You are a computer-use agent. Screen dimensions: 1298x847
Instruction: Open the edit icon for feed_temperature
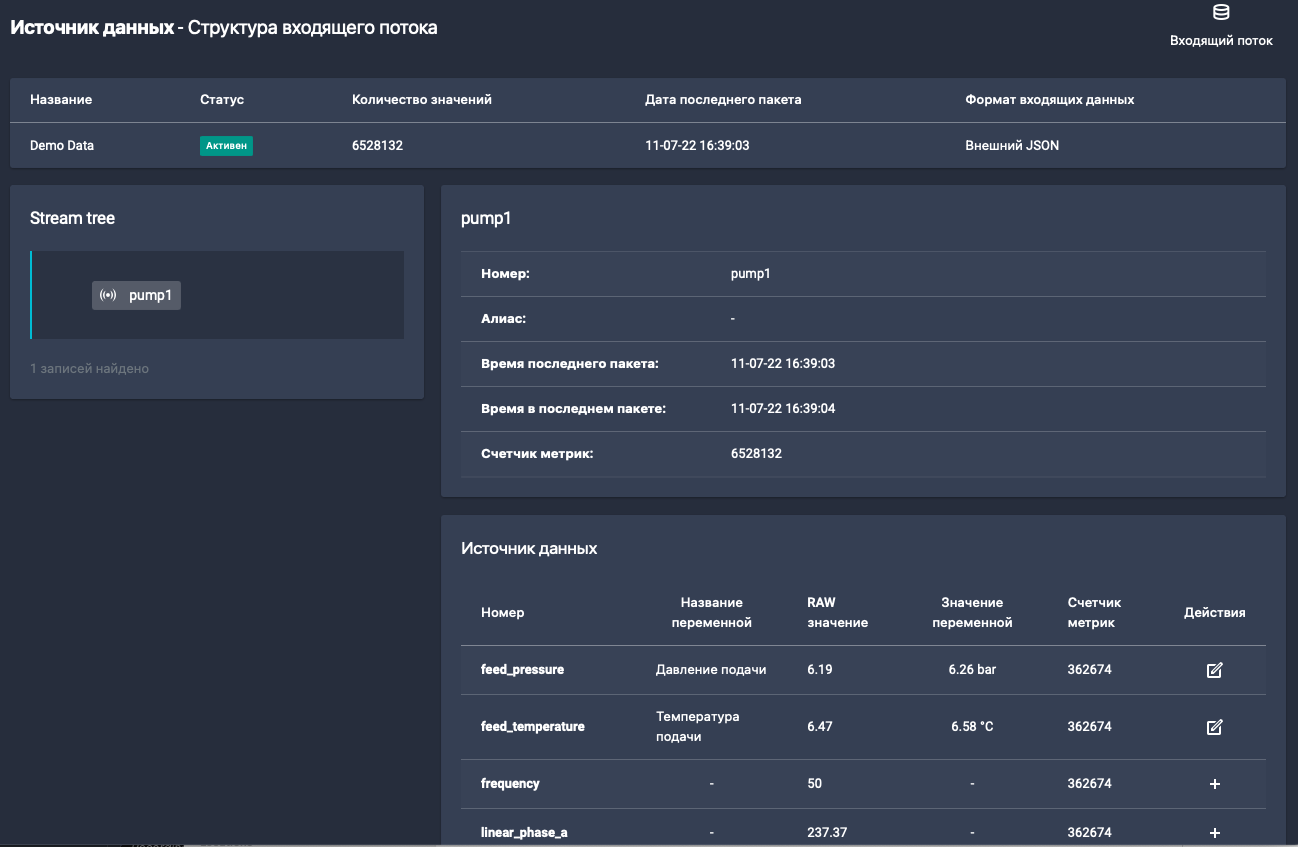click(x=1215, y=727)
